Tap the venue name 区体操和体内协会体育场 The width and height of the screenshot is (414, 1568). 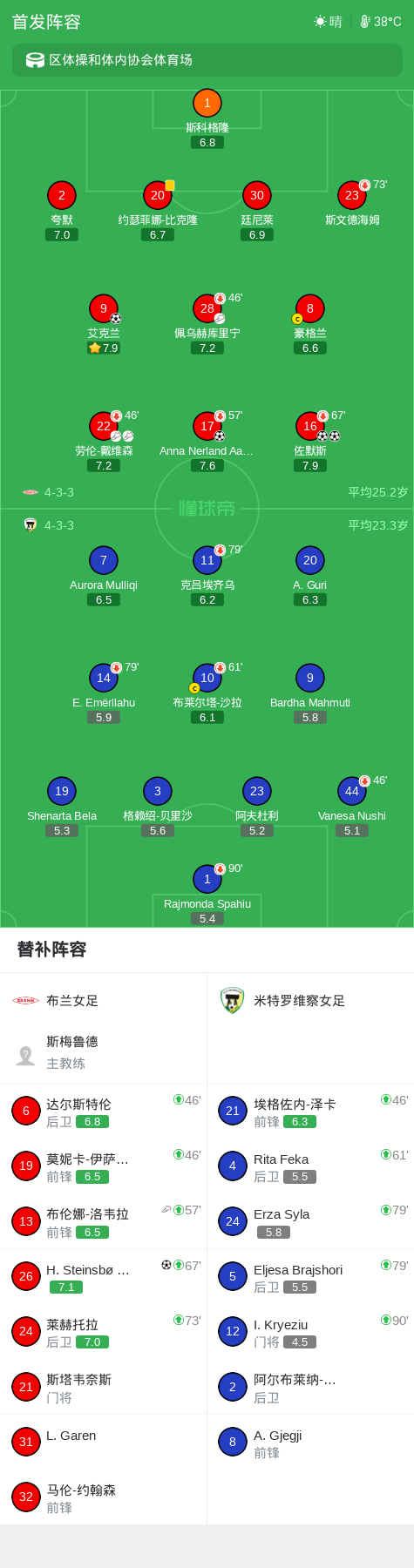tap(120, 60)
